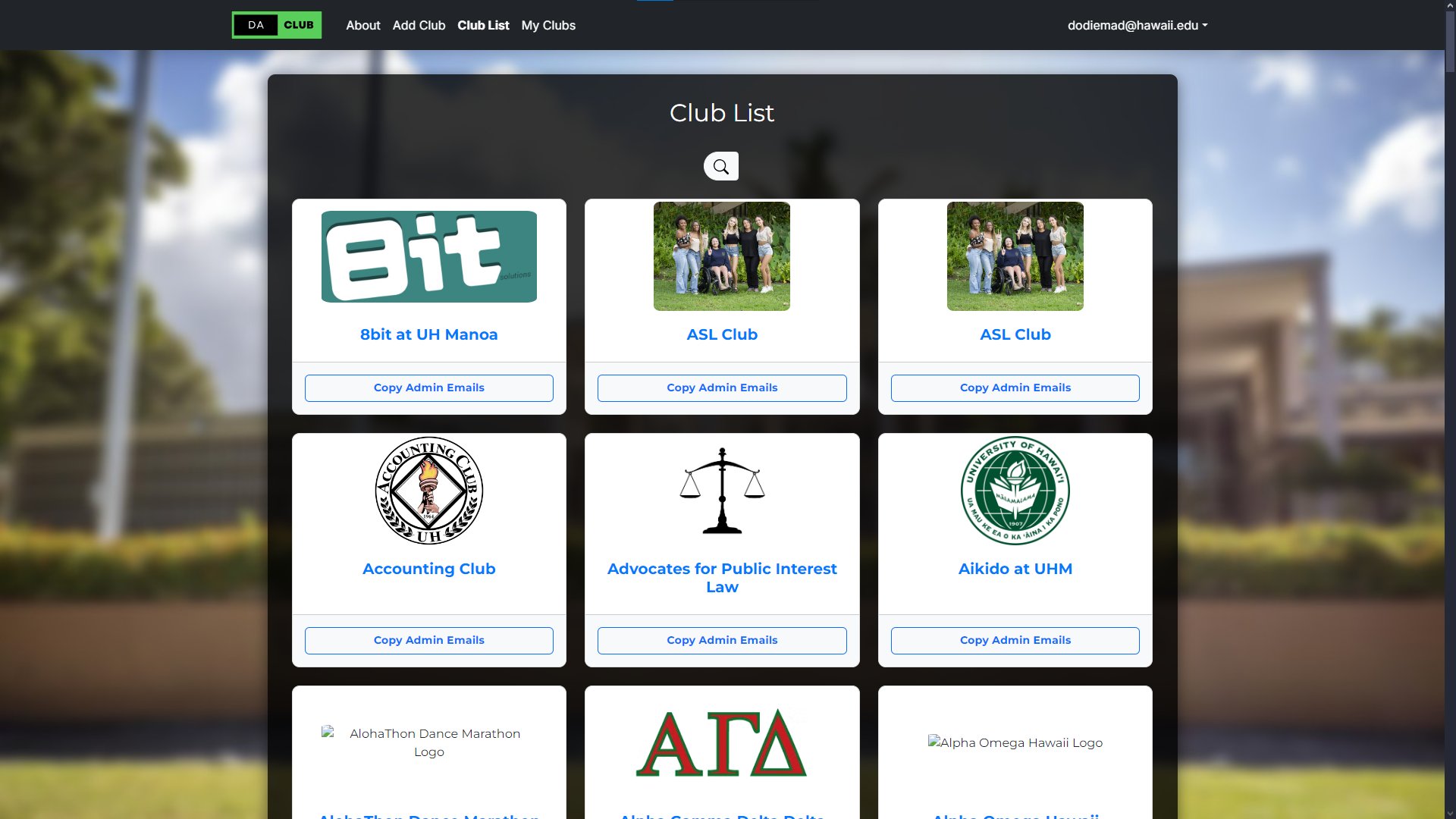This screenshot has width=1456, height=819.
Task: Click the scales logo for Advocates for Public Interest Law
Action: pyautogui.click(x=721, y=491)
